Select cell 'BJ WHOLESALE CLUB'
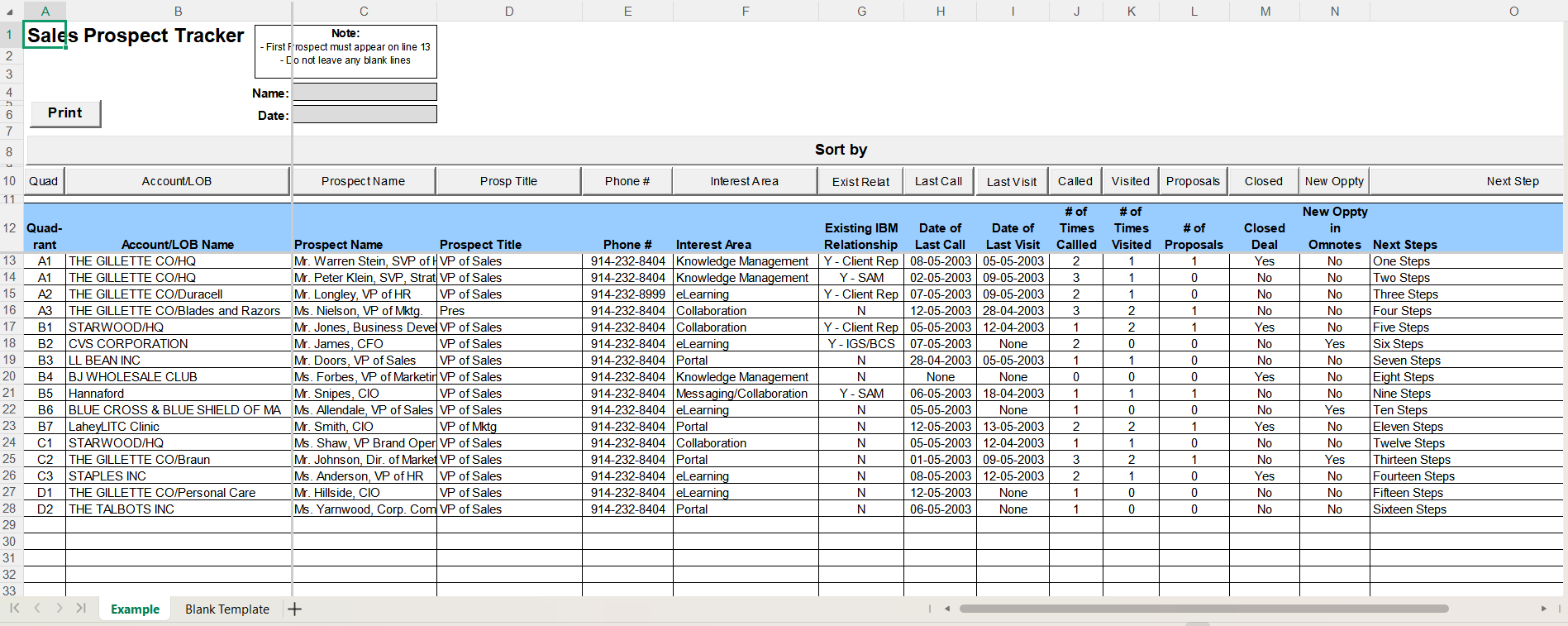Image resolution: width=1568 pixels, height=626 pixels. pos(179,377)
